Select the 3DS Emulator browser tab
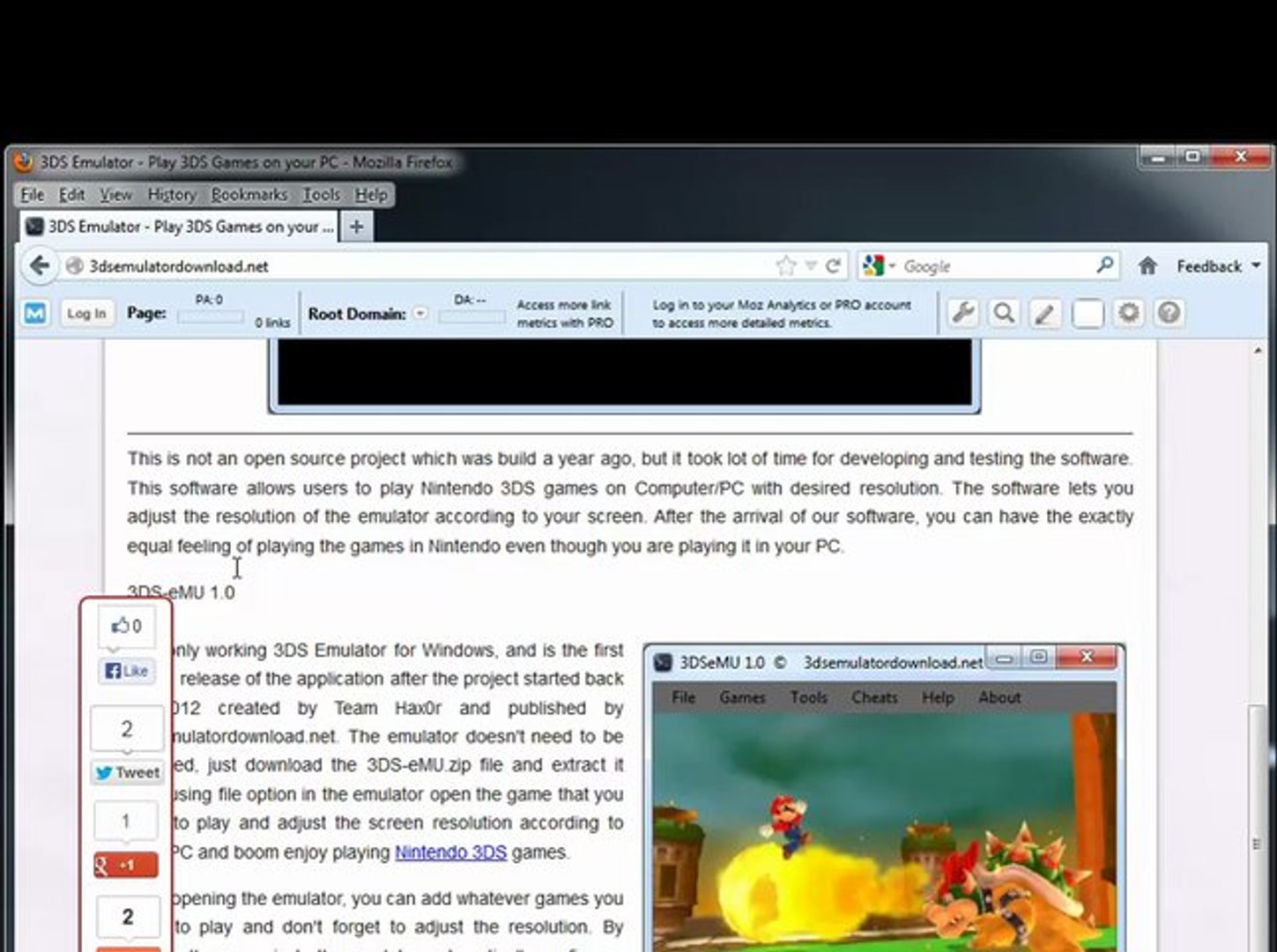The height and width of the screenshot is (952, 1277). point(179,227)
